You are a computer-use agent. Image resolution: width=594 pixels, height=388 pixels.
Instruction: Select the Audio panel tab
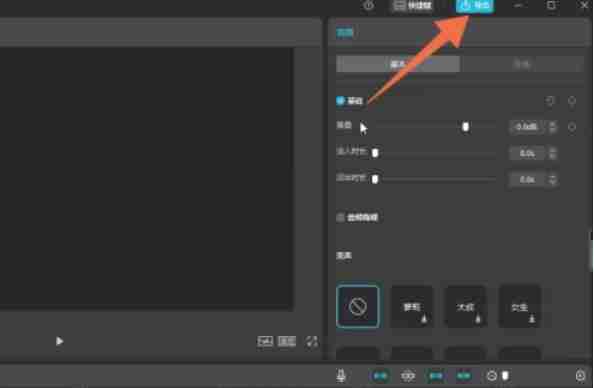345,33
